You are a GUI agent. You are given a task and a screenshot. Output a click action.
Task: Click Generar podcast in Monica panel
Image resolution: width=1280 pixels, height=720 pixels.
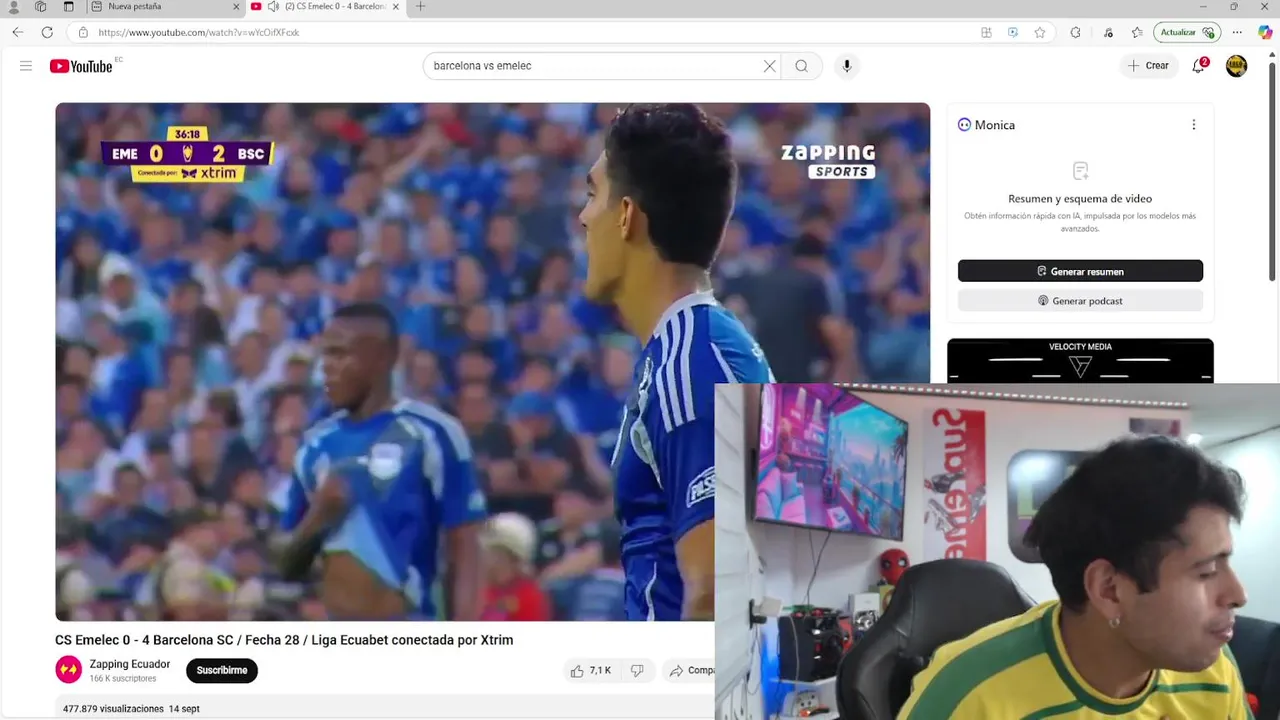coord(1080,301)
